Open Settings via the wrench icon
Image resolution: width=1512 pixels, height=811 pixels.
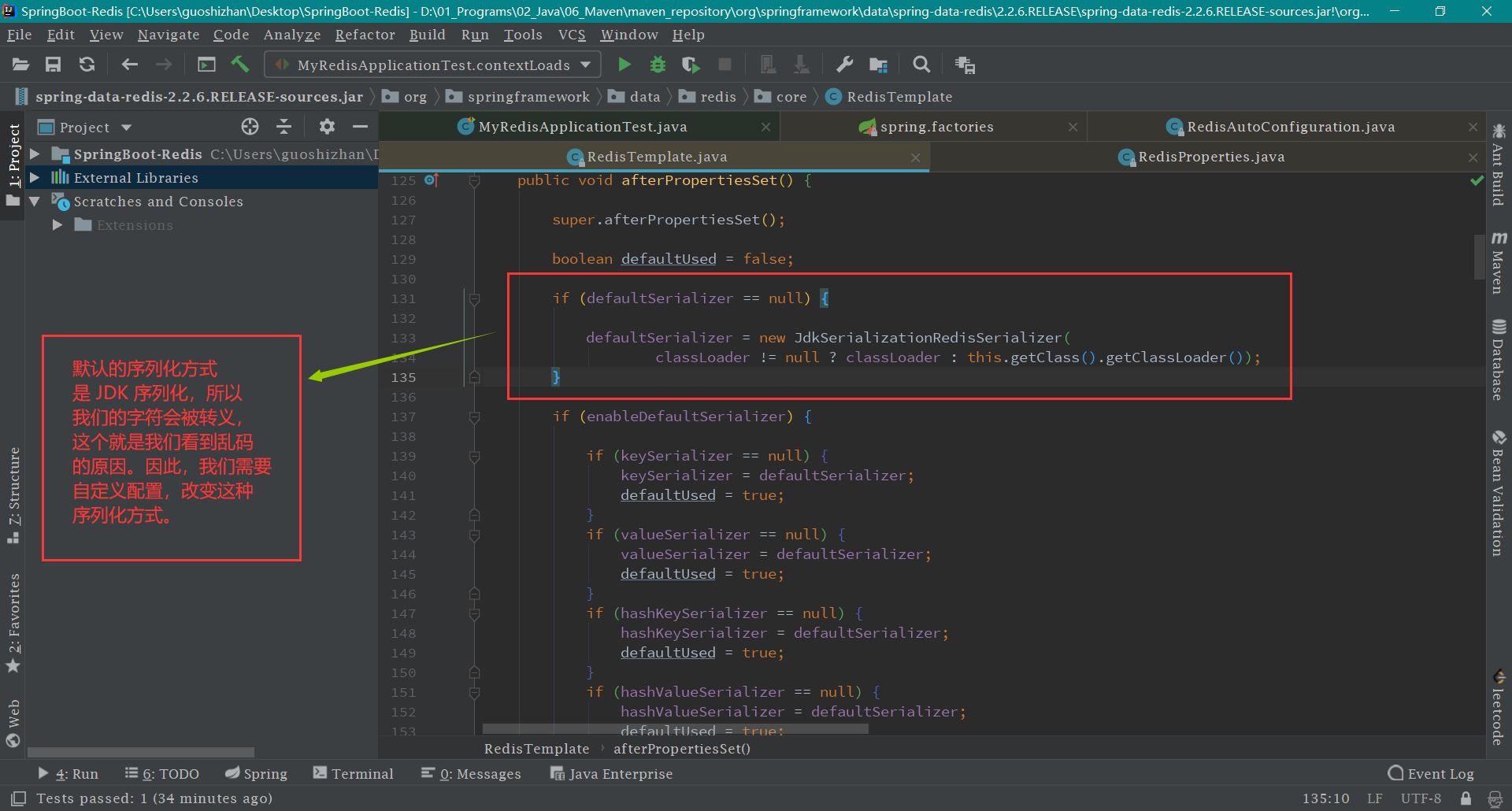pos(844,65)
